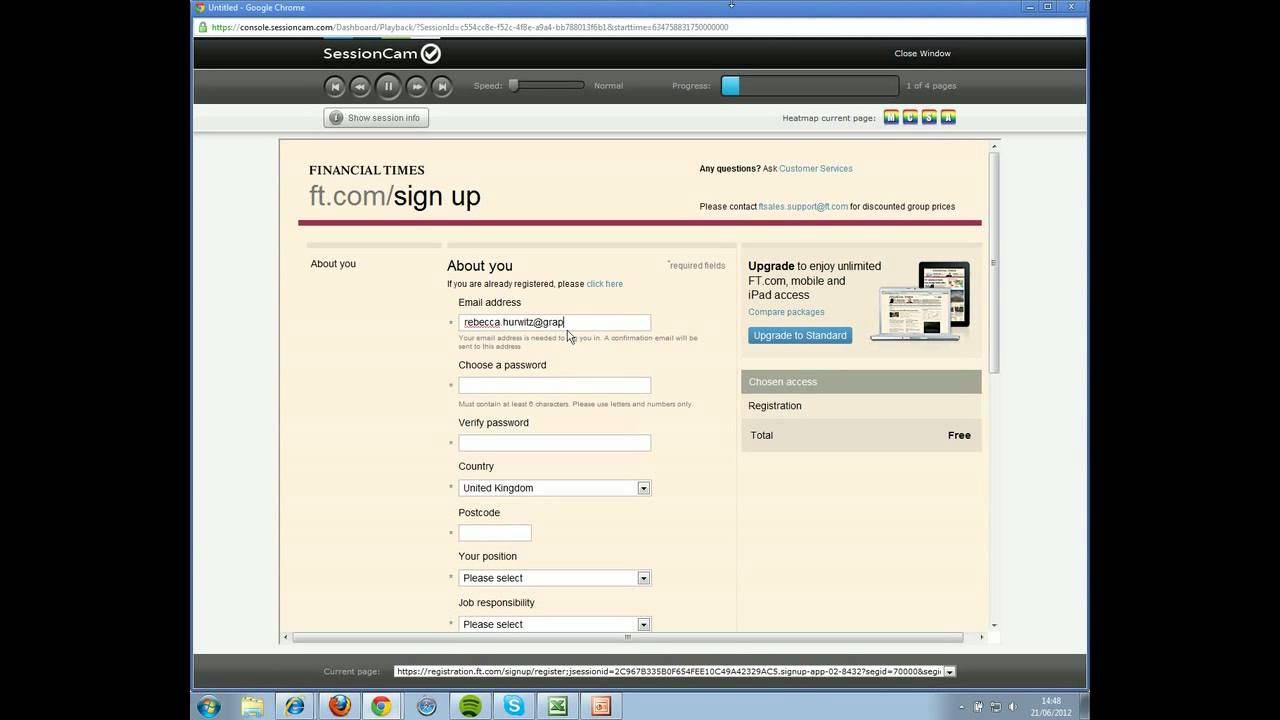This screenshot has height=720, width=1280.
Task: Click the 'Chosen access' header
Action: (783, 382)
